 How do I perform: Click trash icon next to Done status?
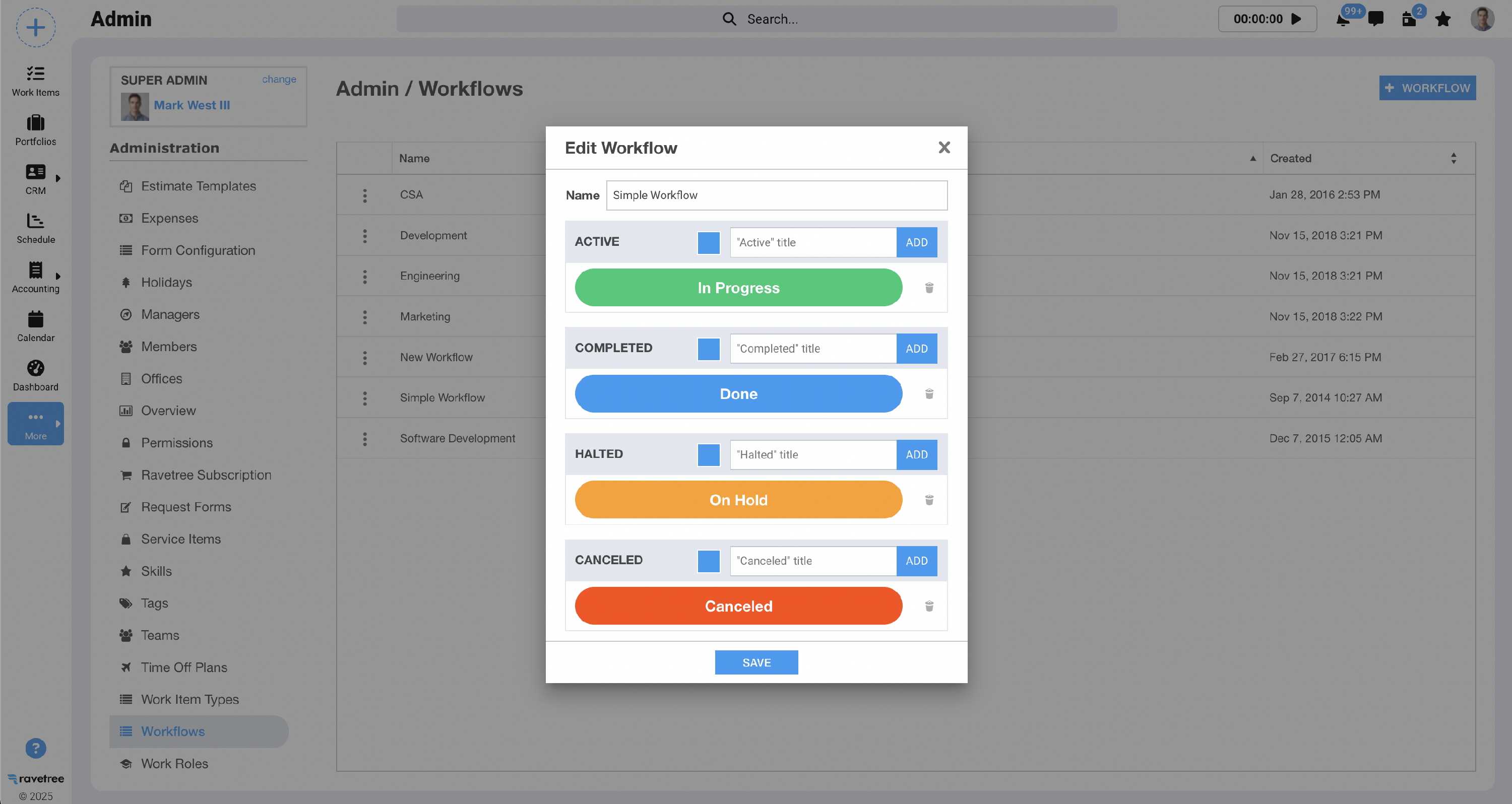pyautogui.click(x=929, y=394)
